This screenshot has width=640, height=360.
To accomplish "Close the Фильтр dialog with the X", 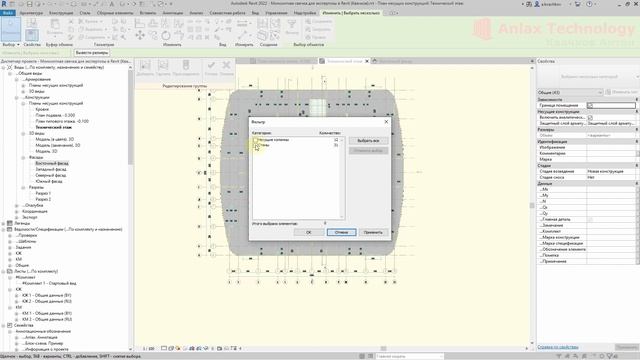I will [x=386, y=122].
